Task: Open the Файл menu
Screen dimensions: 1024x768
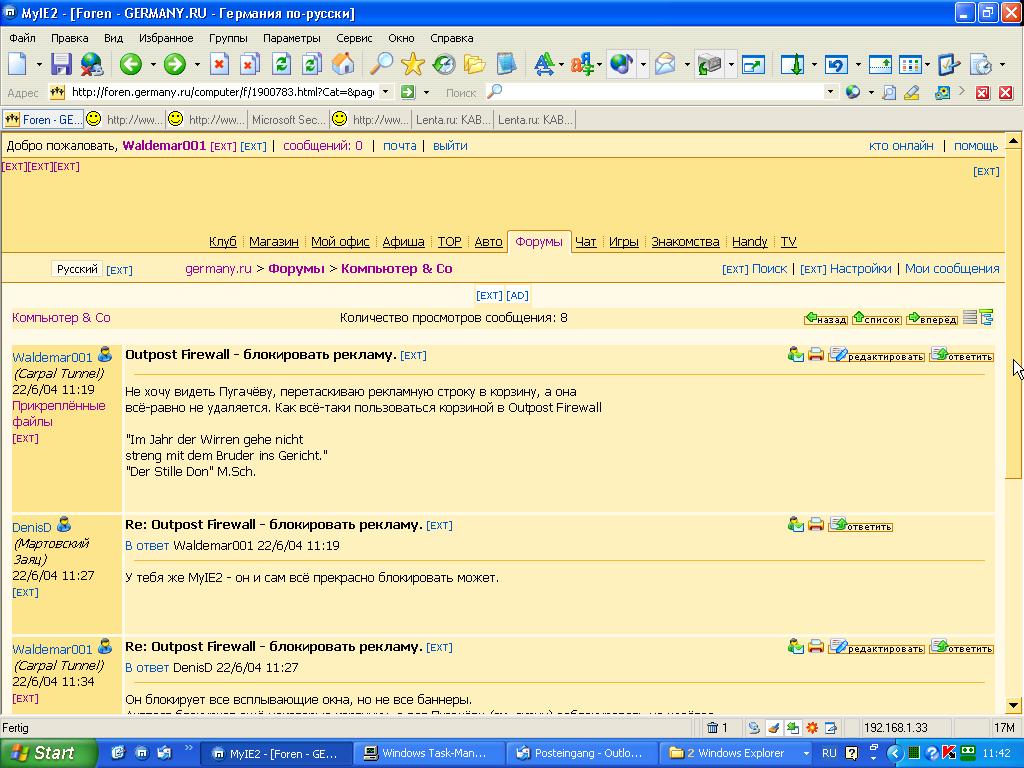Action: [22, 38]
